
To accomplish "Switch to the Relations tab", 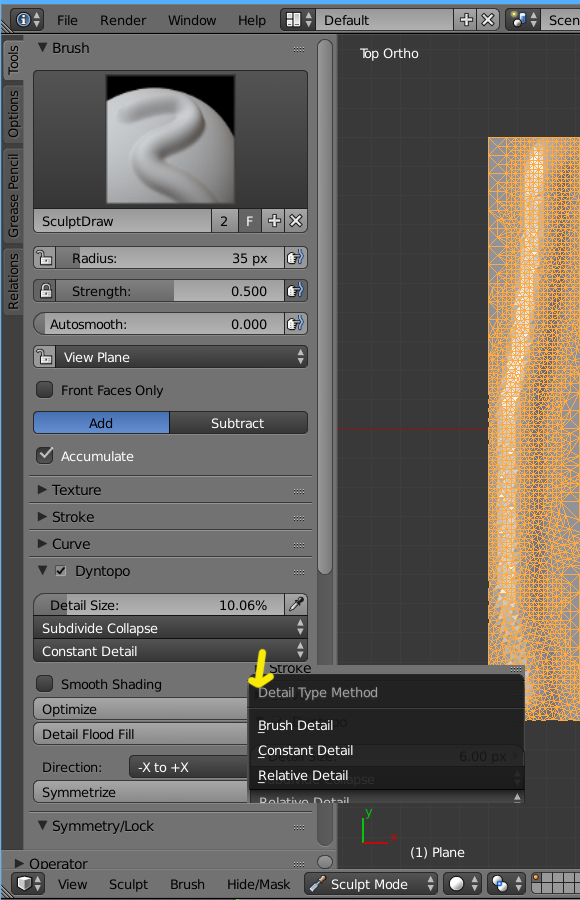I will click(x=13, y=281).
